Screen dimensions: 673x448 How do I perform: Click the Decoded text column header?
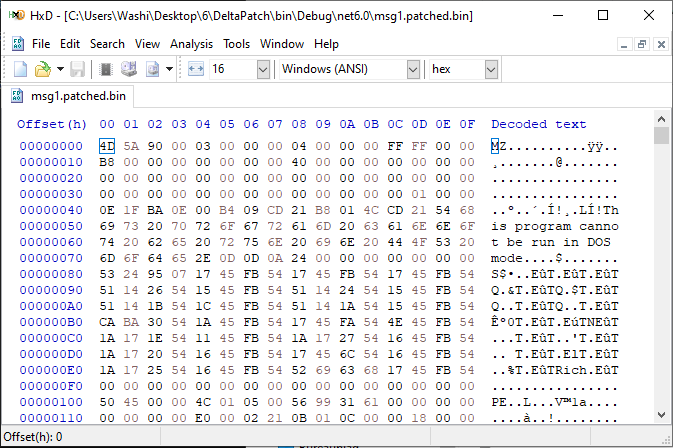pos(539,124)
